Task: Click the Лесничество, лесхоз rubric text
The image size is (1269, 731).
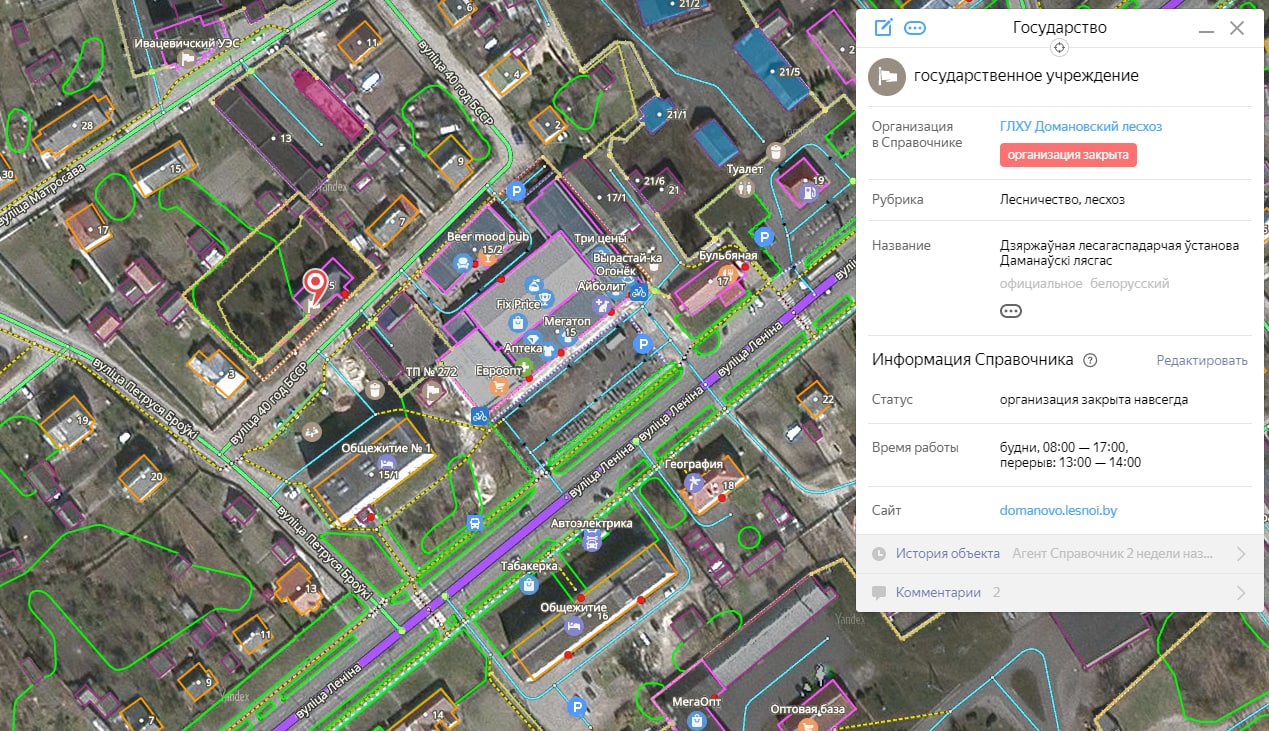Action: 1062,199
